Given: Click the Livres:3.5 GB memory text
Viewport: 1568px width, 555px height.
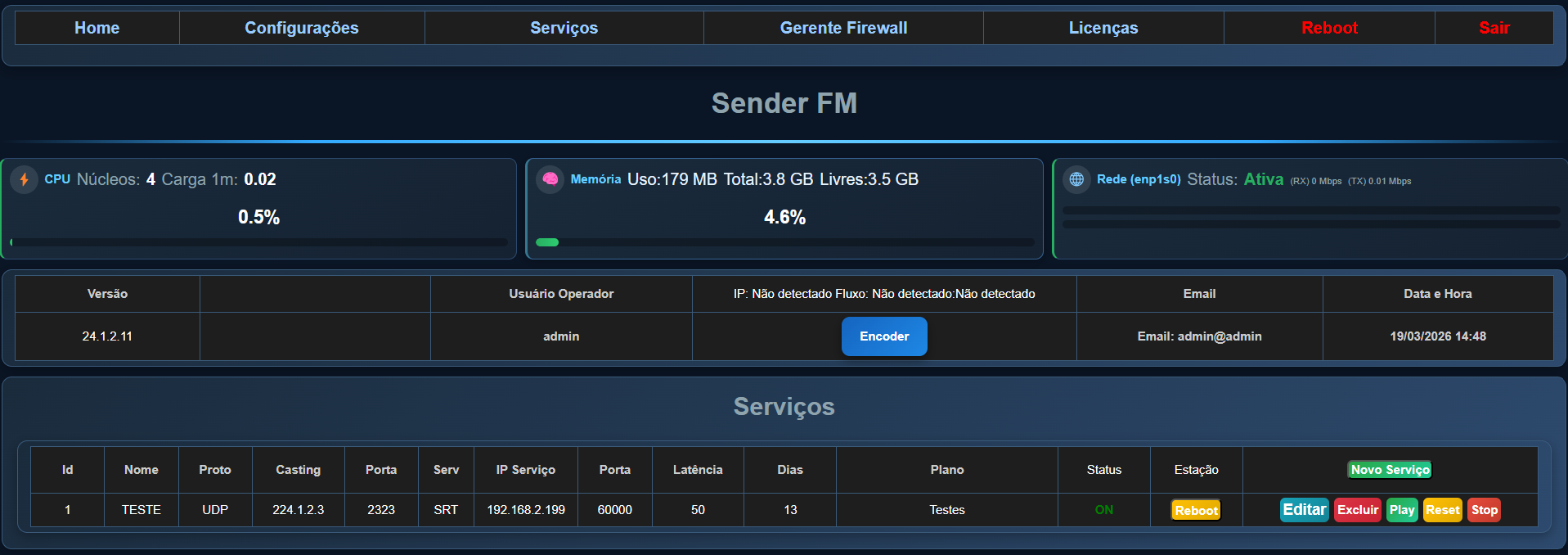Looking at the screenshot, I should [869, 179].
